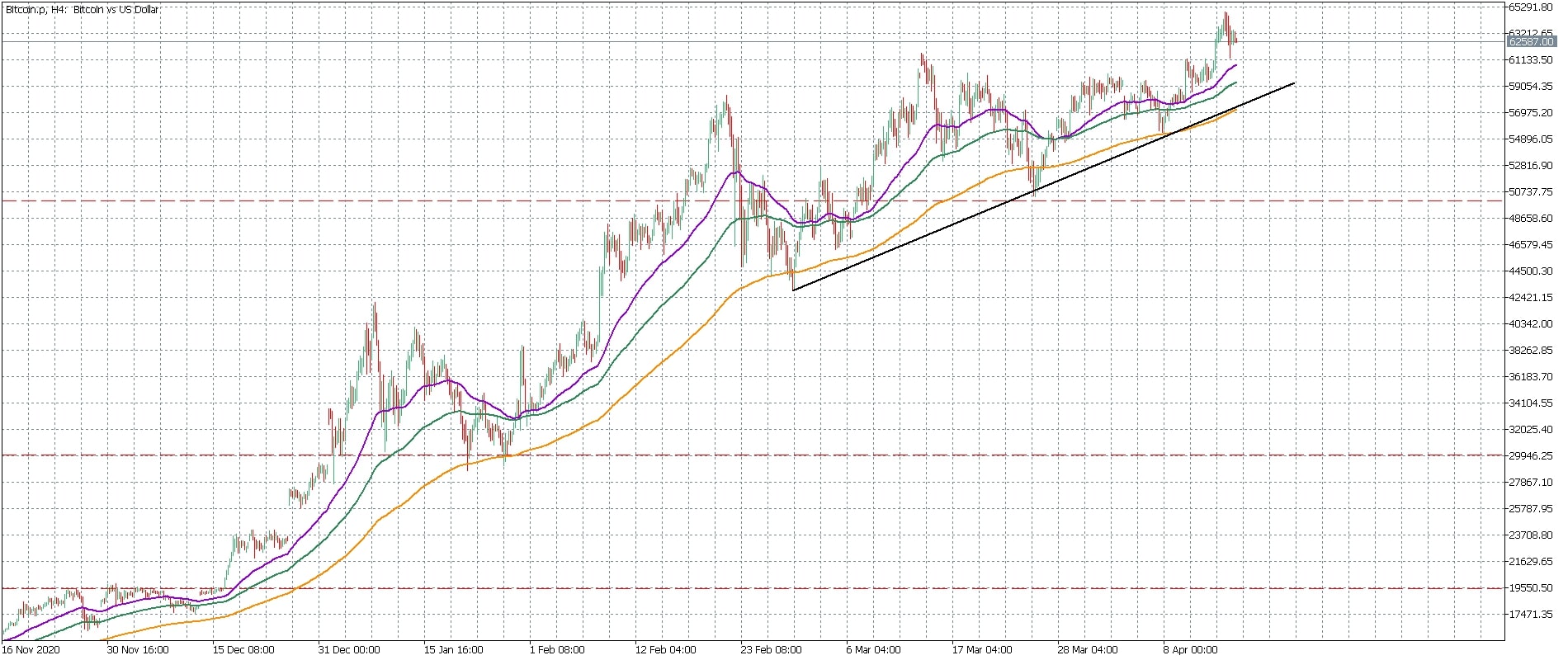This screenshot has height=660, width=1568.
Task: Click the 54896.05 price axis label
Action: (1531, 139)
